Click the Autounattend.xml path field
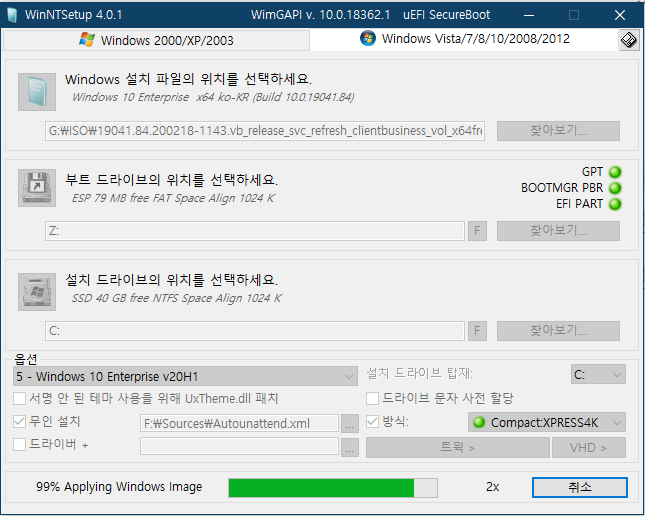This screenshot has width=645, height=516. click(239, 423)
